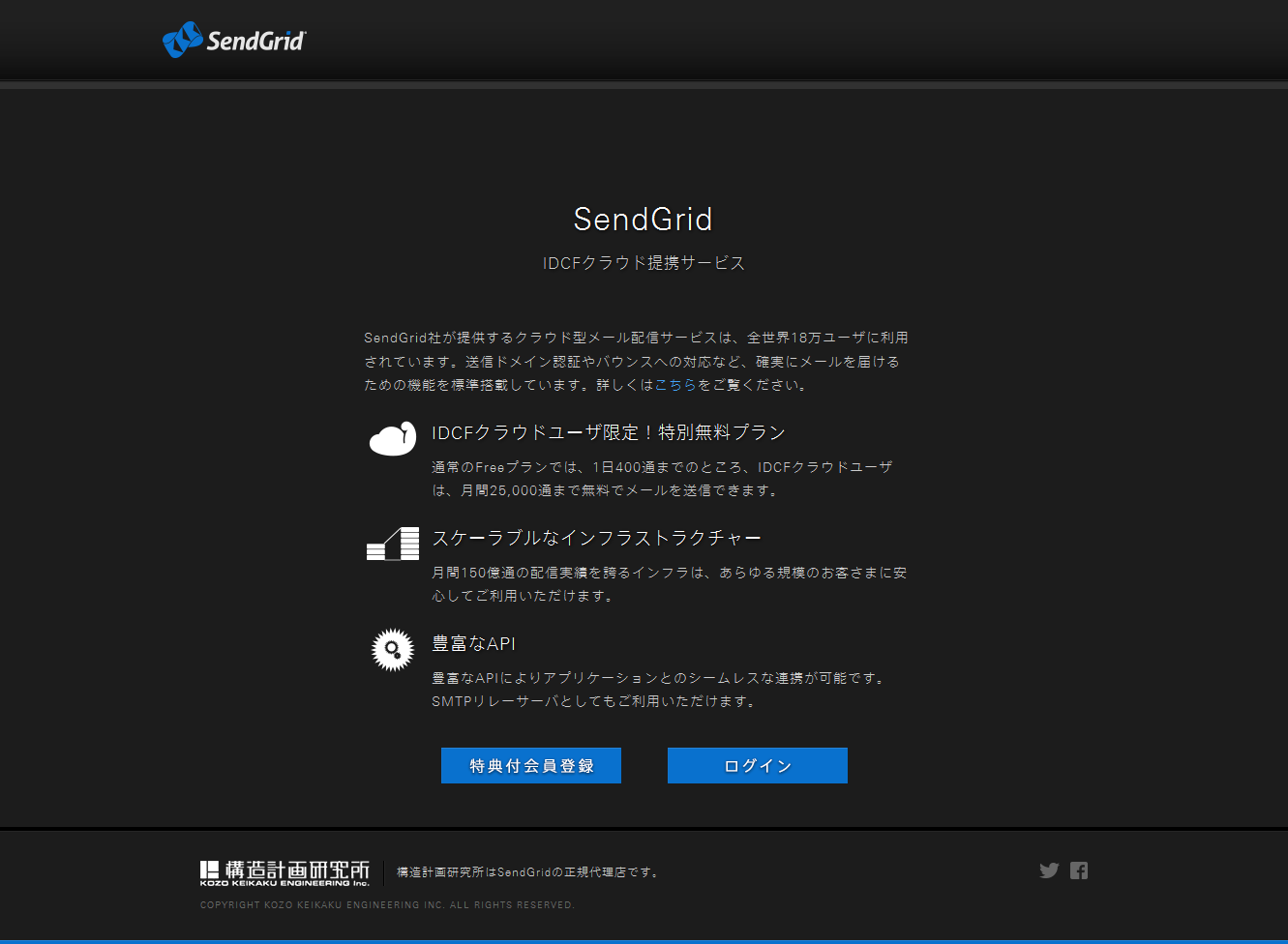Open the Facebook icon in the footer

(x=1079, y=870)
